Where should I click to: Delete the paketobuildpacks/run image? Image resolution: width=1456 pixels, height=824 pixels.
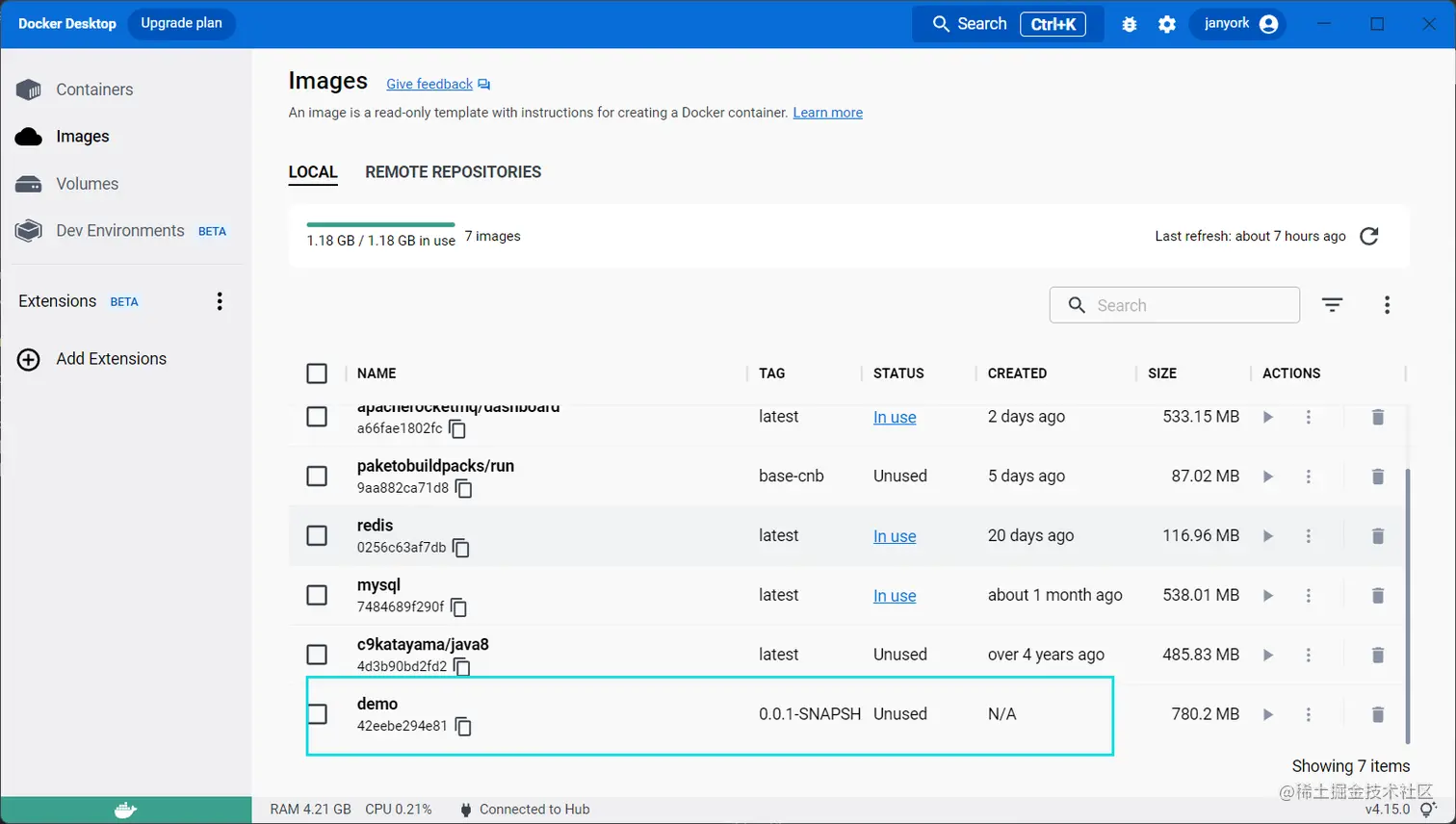click(x=1378, y=476)
